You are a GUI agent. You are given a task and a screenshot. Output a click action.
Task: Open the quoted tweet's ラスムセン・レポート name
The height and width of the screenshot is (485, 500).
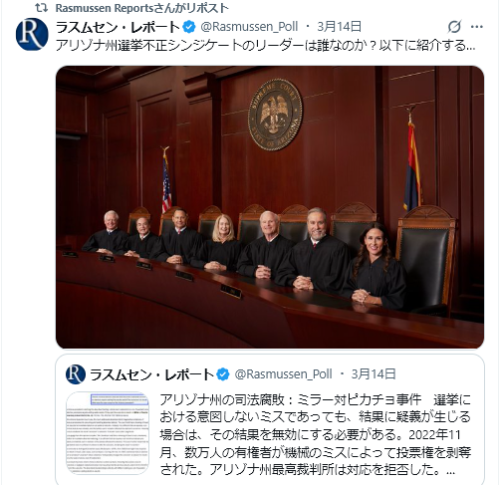pyautogui.click(x=152, y=374)
